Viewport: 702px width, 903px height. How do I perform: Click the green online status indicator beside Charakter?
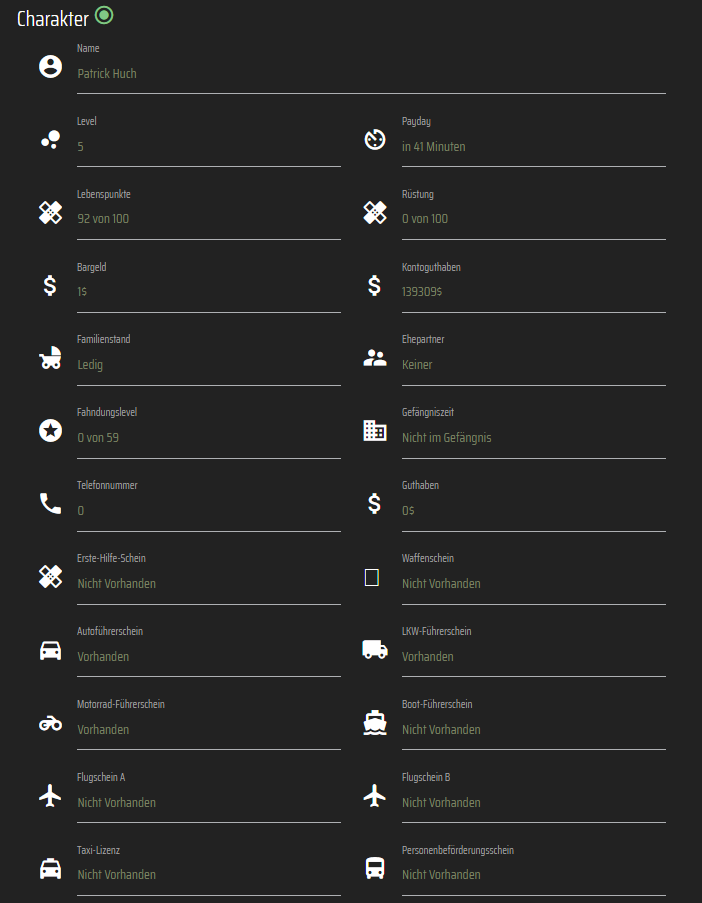pos(104,15)
